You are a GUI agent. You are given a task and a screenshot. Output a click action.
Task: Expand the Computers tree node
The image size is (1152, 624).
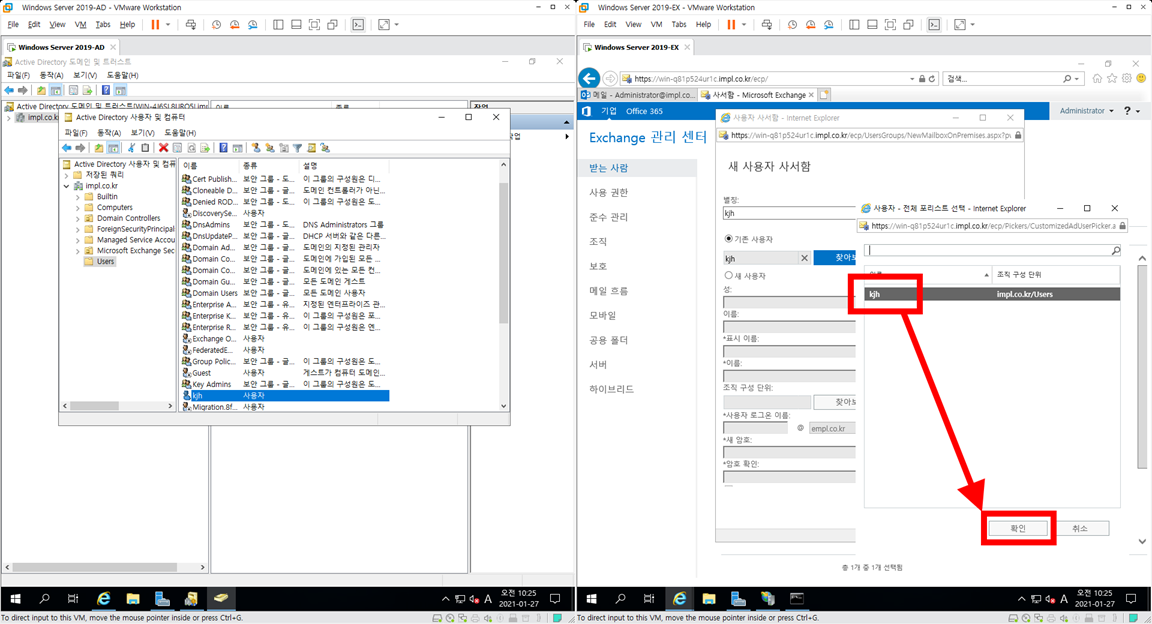78,208
